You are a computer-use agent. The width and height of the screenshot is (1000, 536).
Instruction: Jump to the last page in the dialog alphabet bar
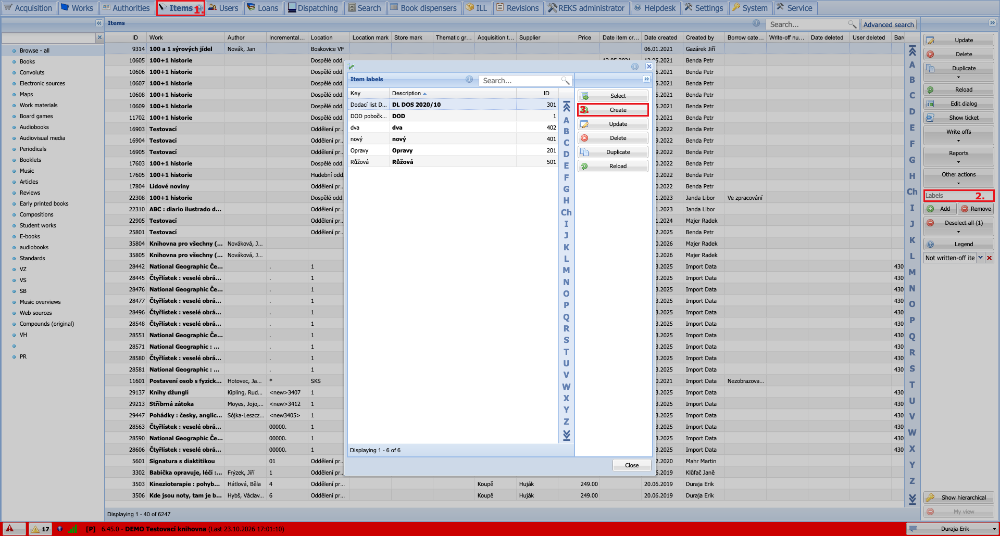point(566,435)
